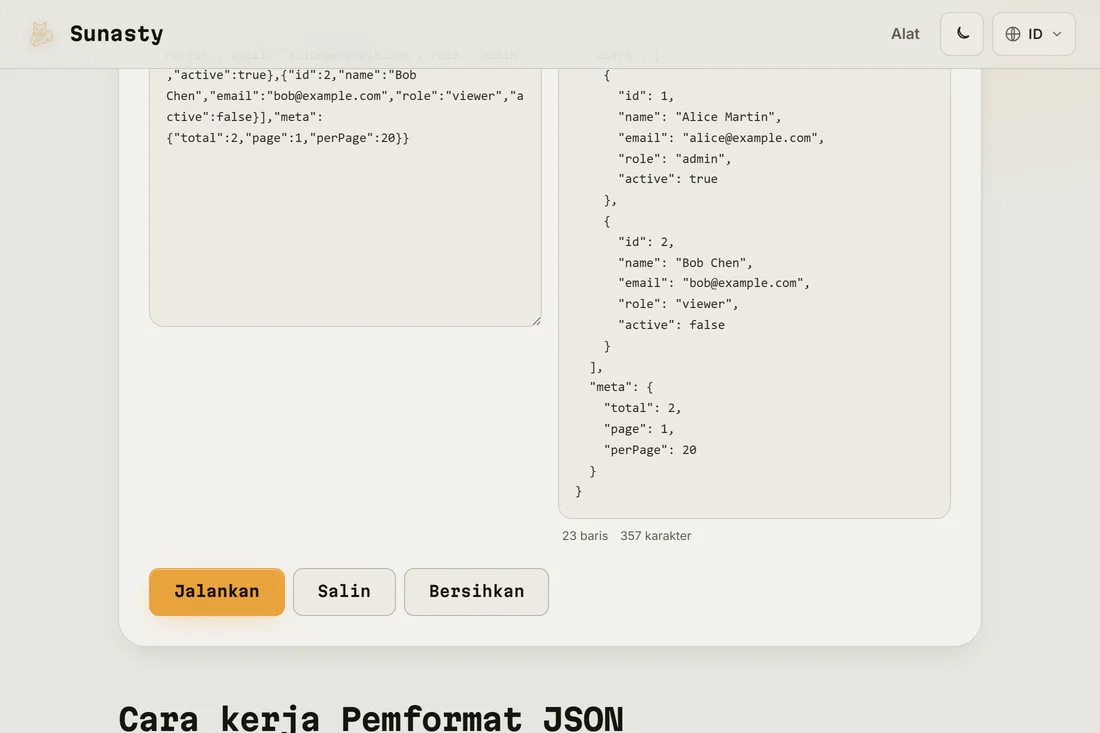Screen dimensions: 1100x733
Task: Click the "name": "Alice Martin" output line
Action: 699,116
